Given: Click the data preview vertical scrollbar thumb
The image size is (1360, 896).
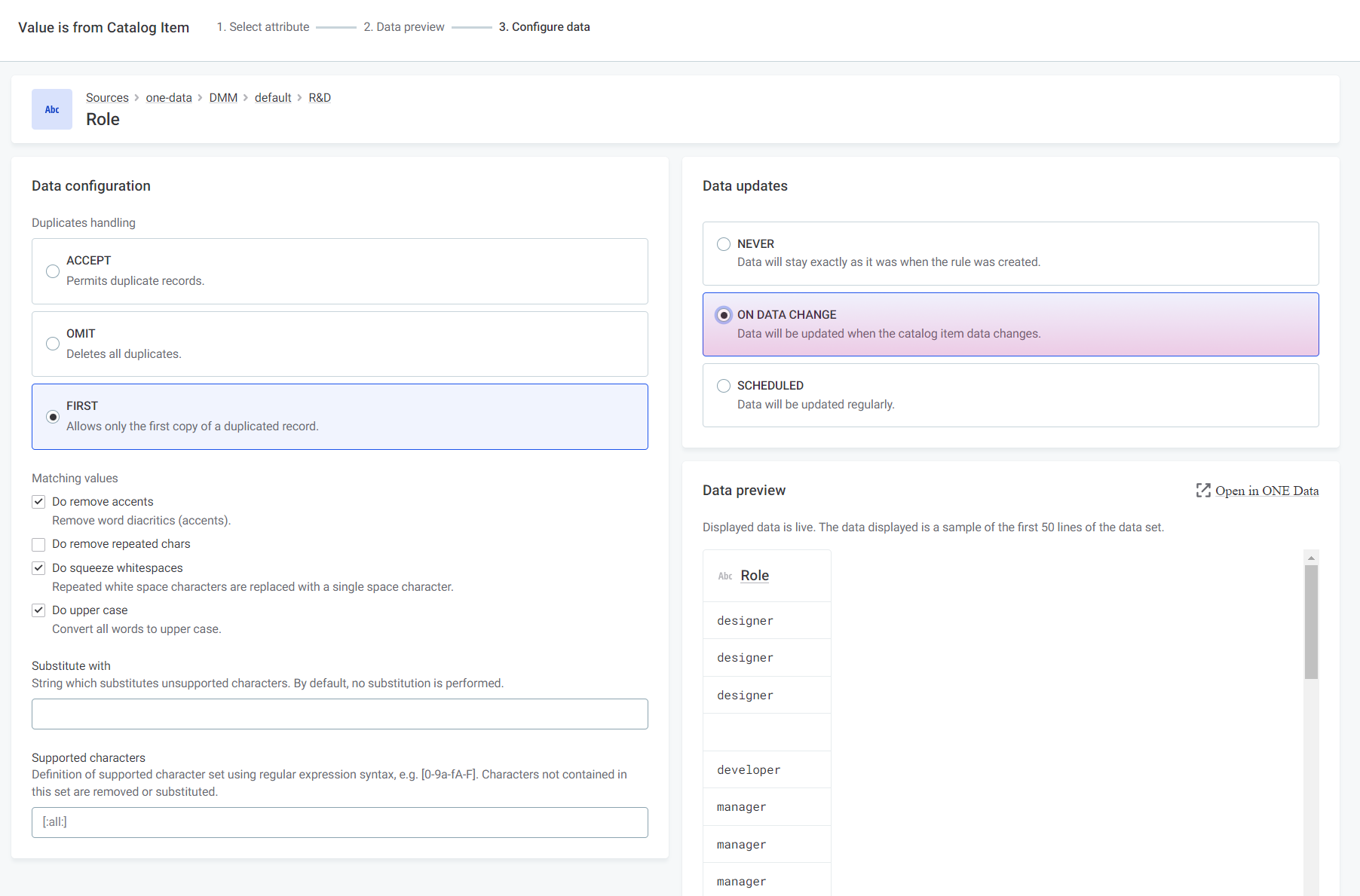Looking at the screenshot, I should pos(1311,622).
